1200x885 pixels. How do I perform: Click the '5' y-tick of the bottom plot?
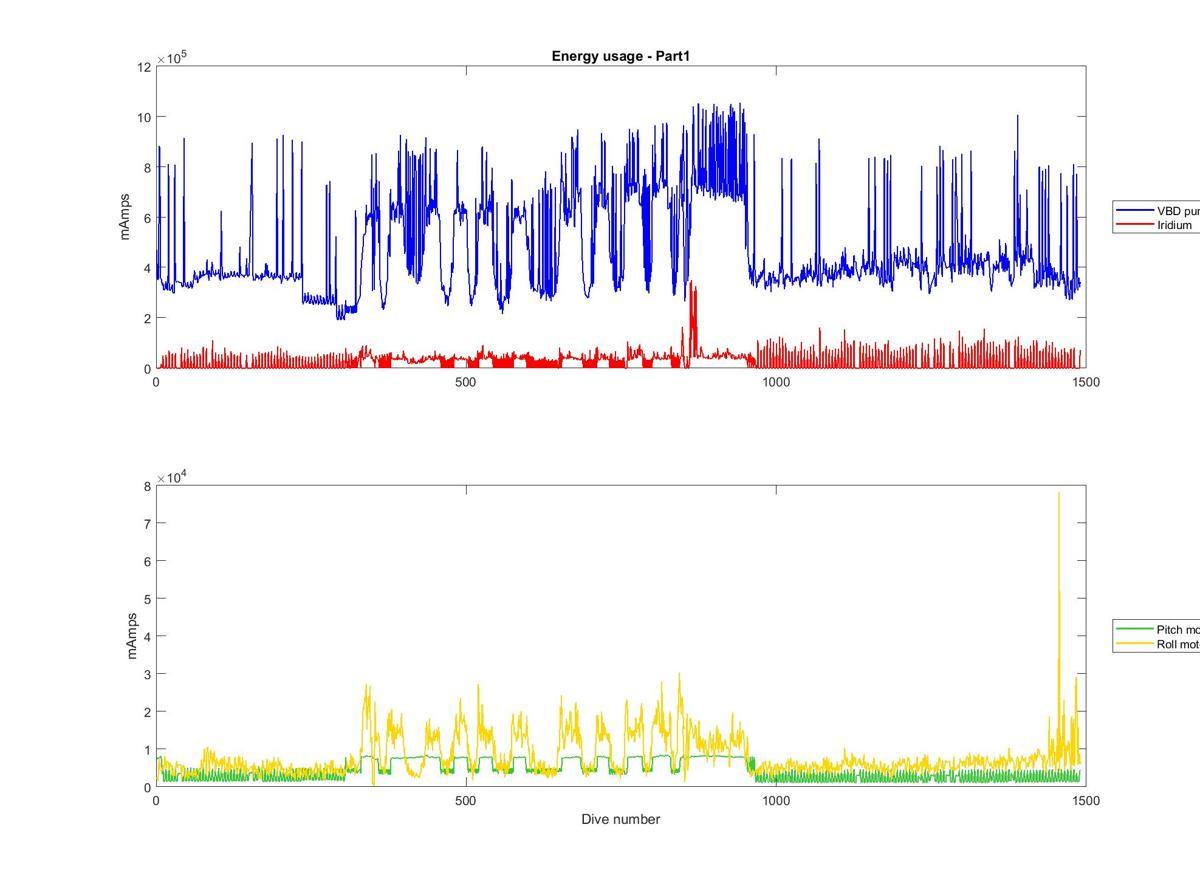(147, 599)
